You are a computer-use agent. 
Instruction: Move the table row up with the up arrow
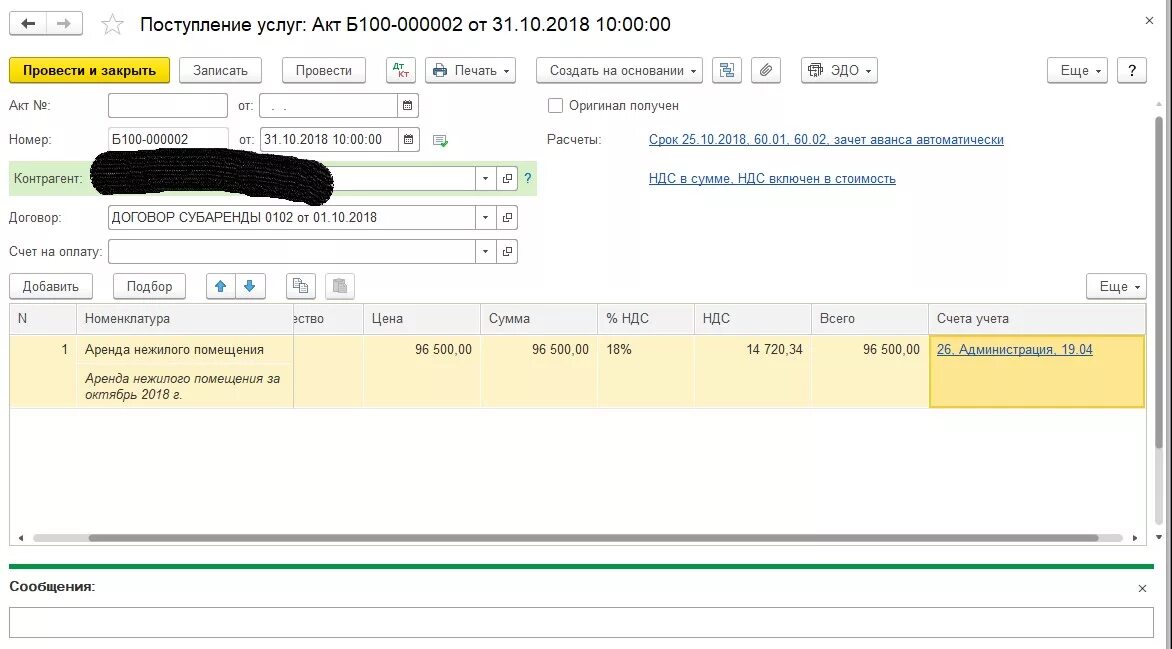coord(220,286)
